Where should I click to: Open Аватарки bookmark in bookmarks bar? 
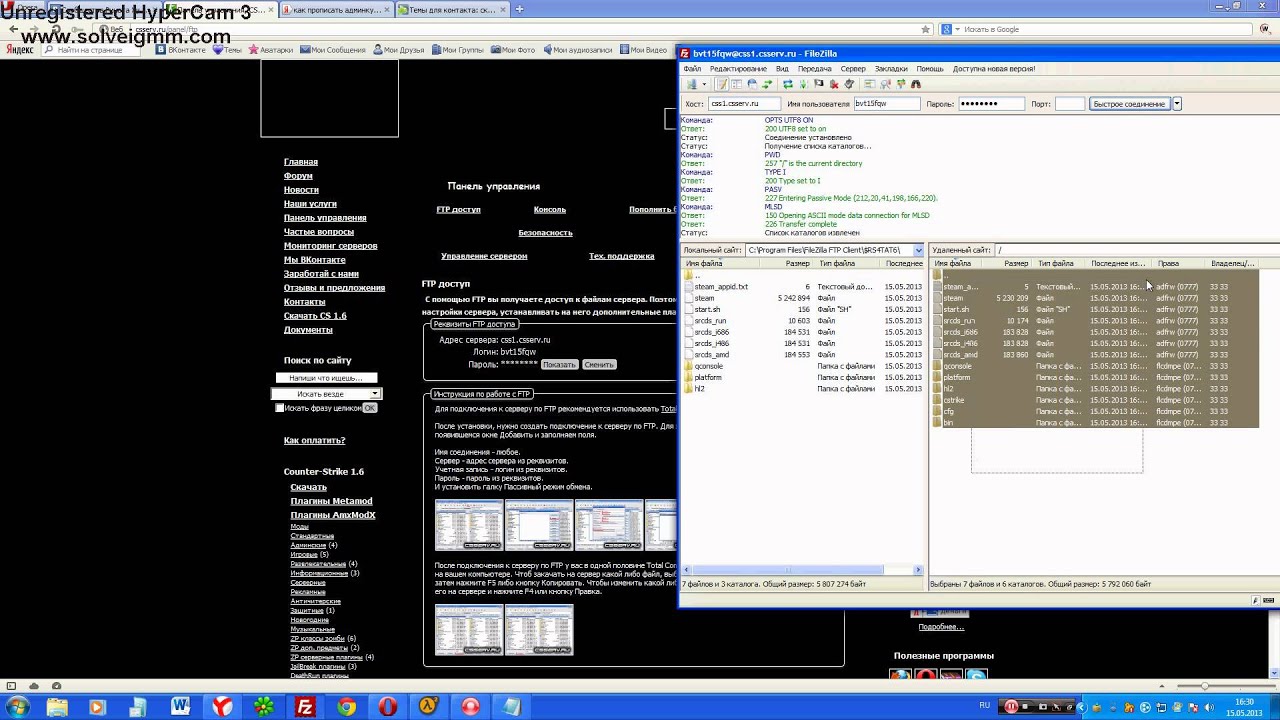pyautogui.click(x=271, y=49)
